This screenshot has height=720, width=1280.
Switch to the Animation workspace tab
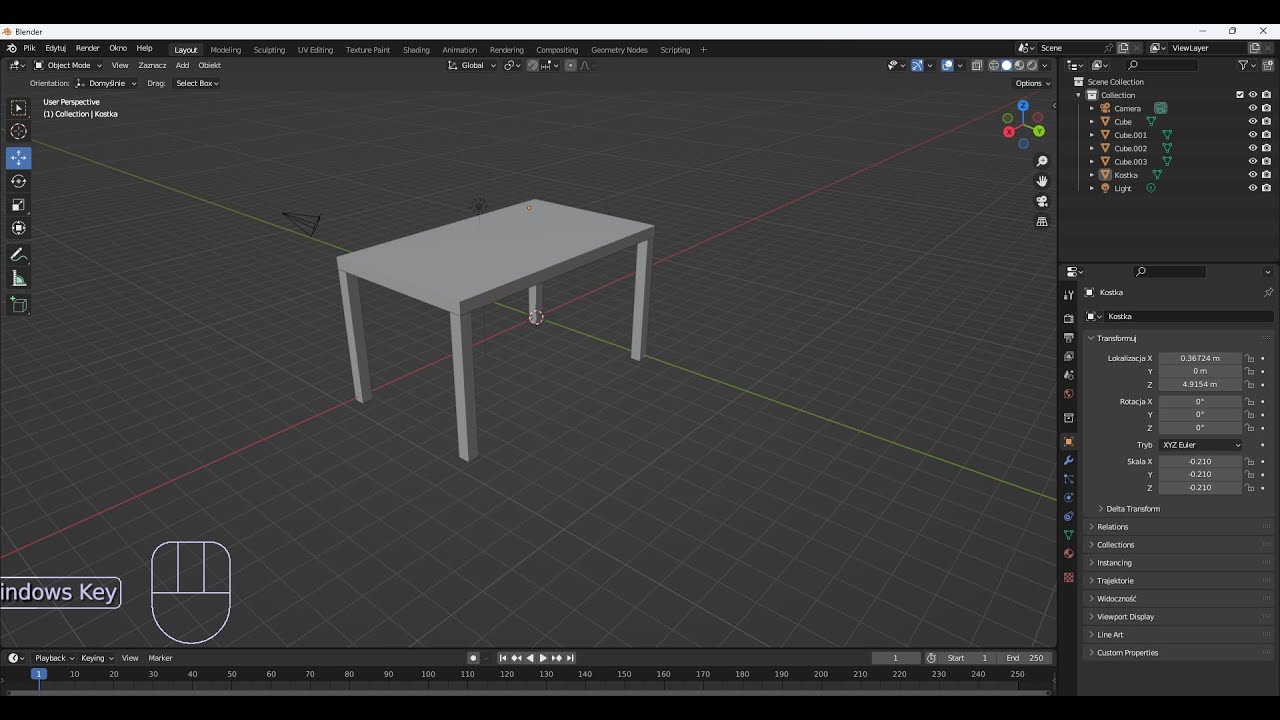tap(459, 50)
